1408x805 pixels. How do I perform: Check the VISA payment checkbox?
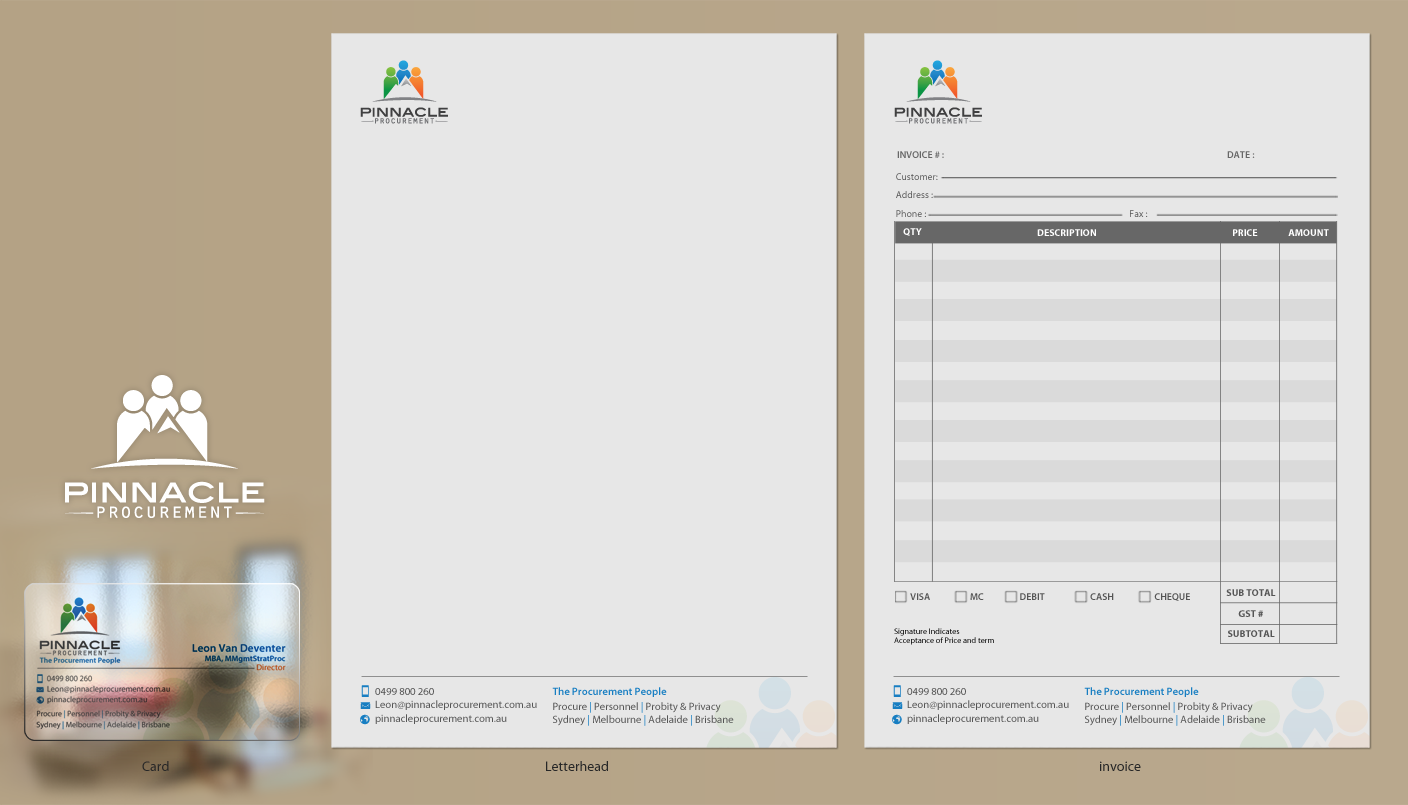click(x=900, y=596)
